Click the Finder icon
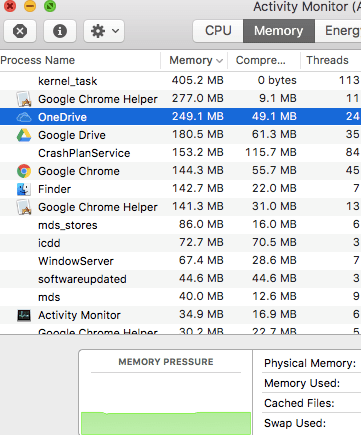This screenshot has height=435, width=361. pos(24,189)
